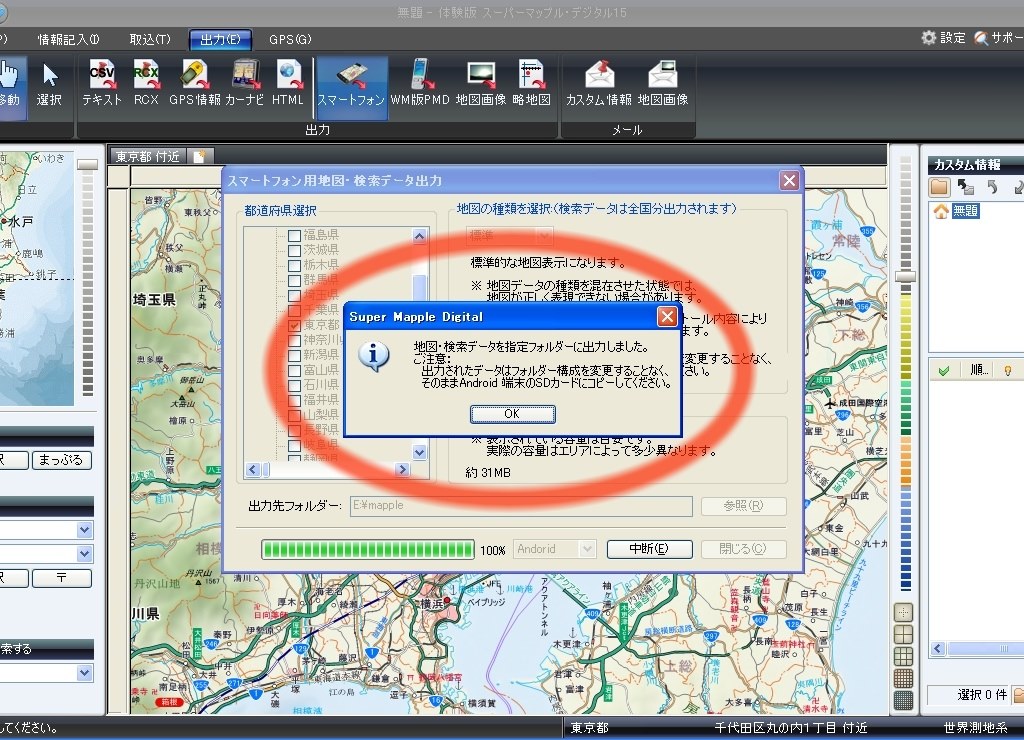The width and height of the screenshot is (1024, 740).
Task: Open the サポート help icon
Action: click(x=998, y=38)
